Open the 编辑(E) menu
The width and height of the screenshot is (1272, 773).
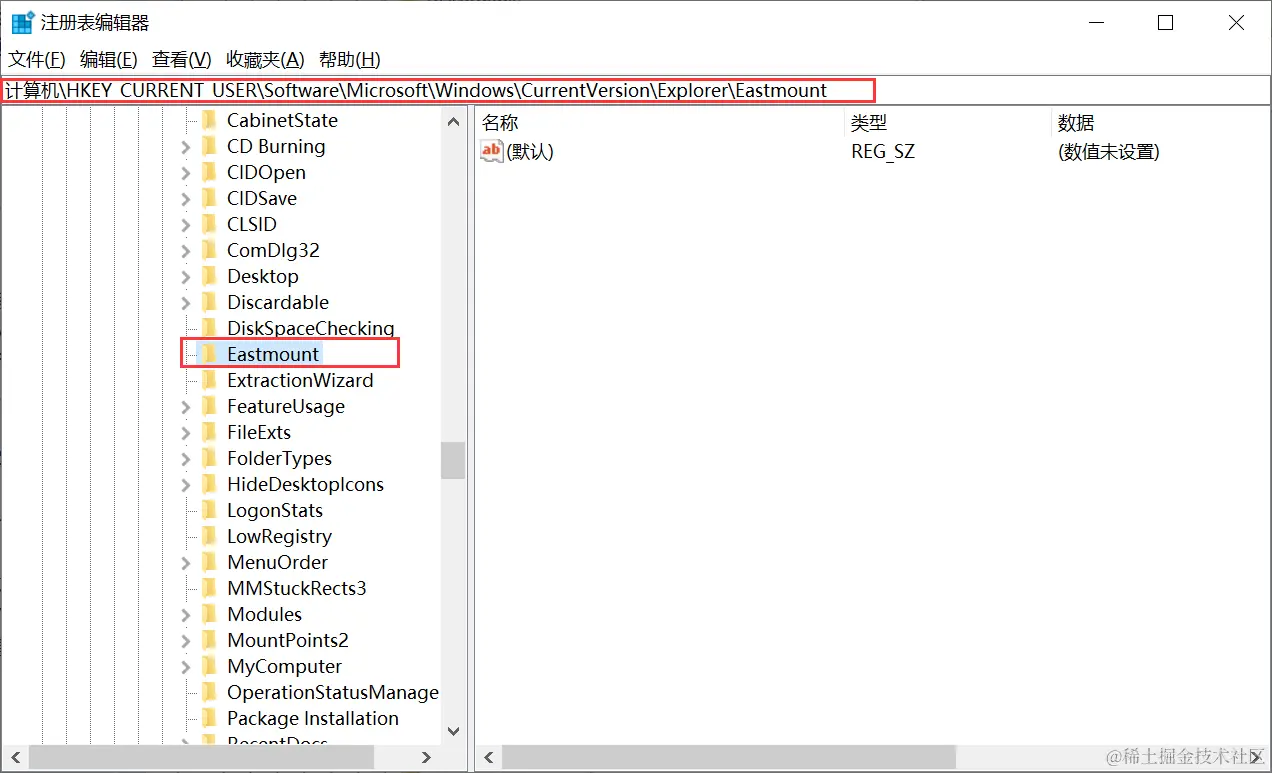109,59
